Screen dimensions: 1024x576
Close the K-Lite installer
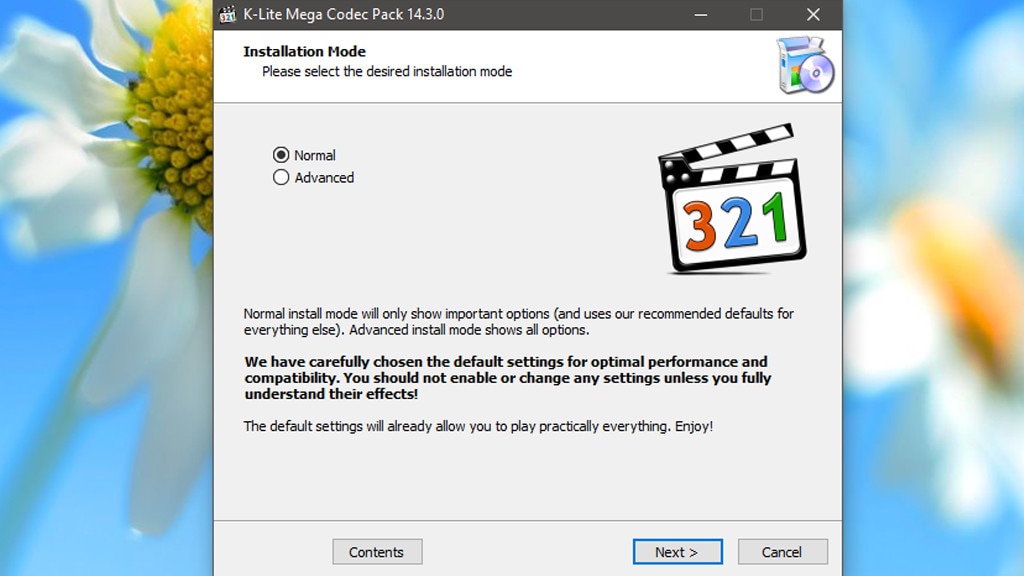(812, 15)
